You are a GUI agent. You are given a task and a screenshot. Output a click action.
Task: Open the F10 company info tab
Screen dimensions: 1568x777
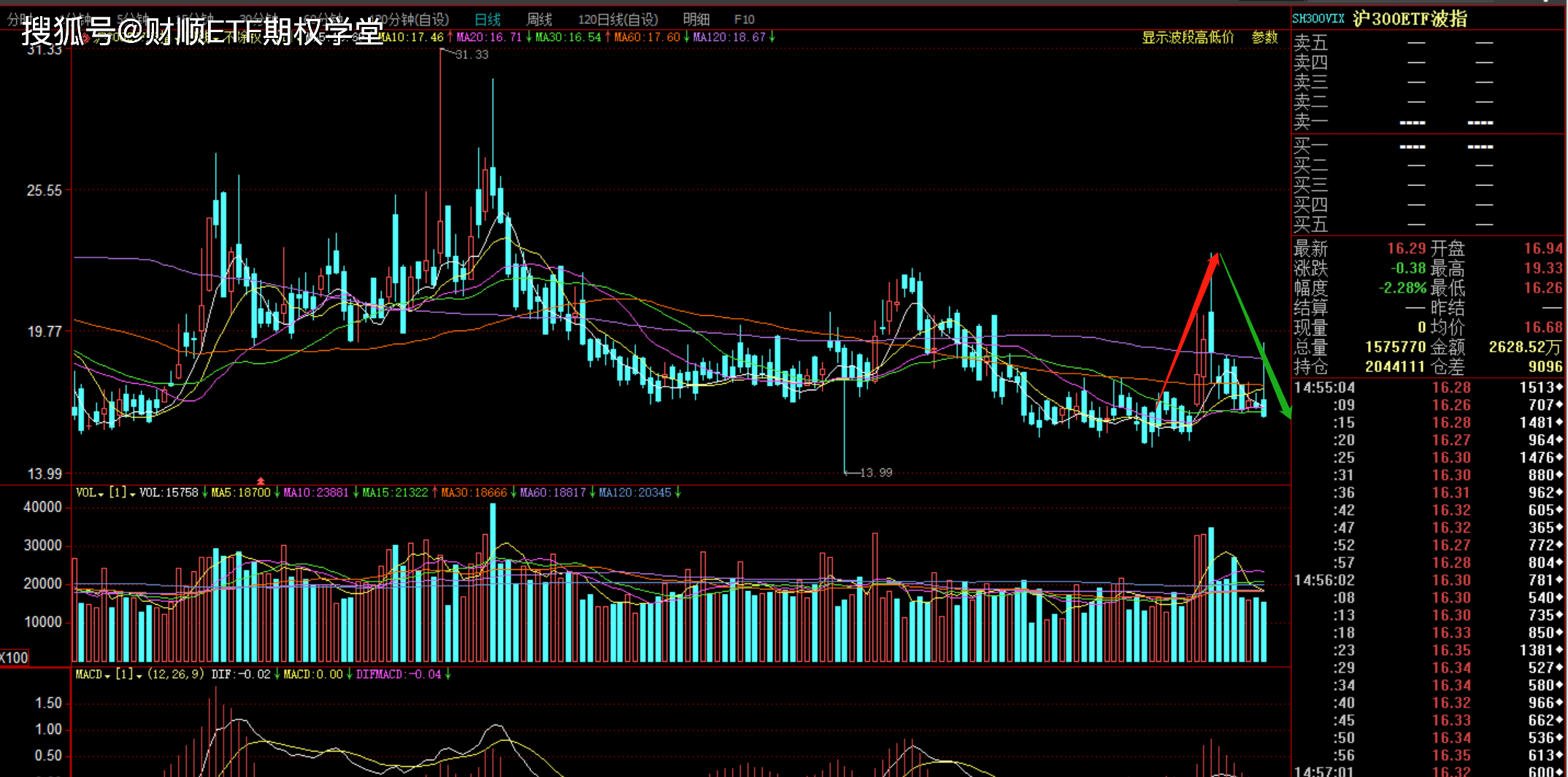click(x=744, y=20)
